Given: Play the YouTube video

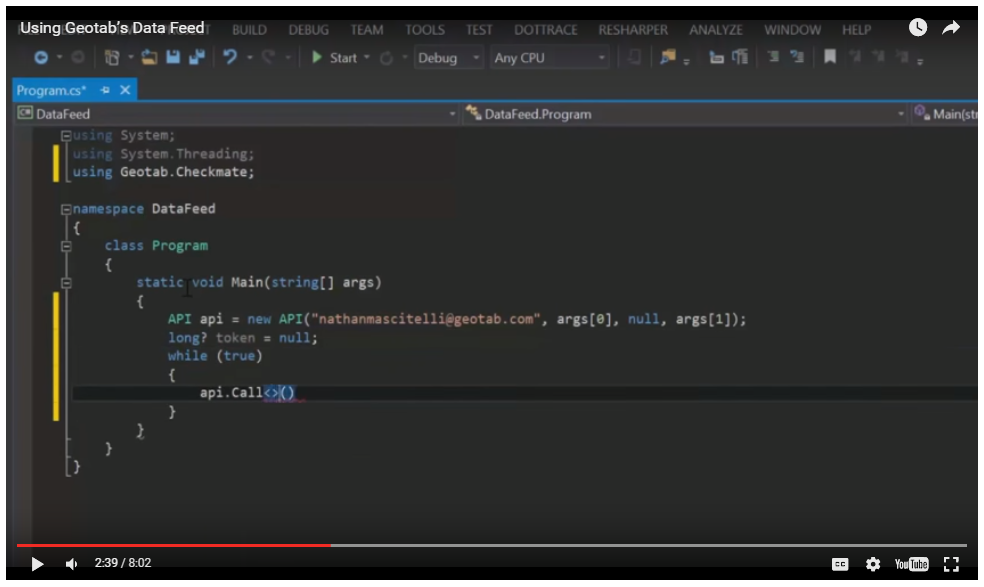Looking at the screenshot, I should tap(37, 564).
